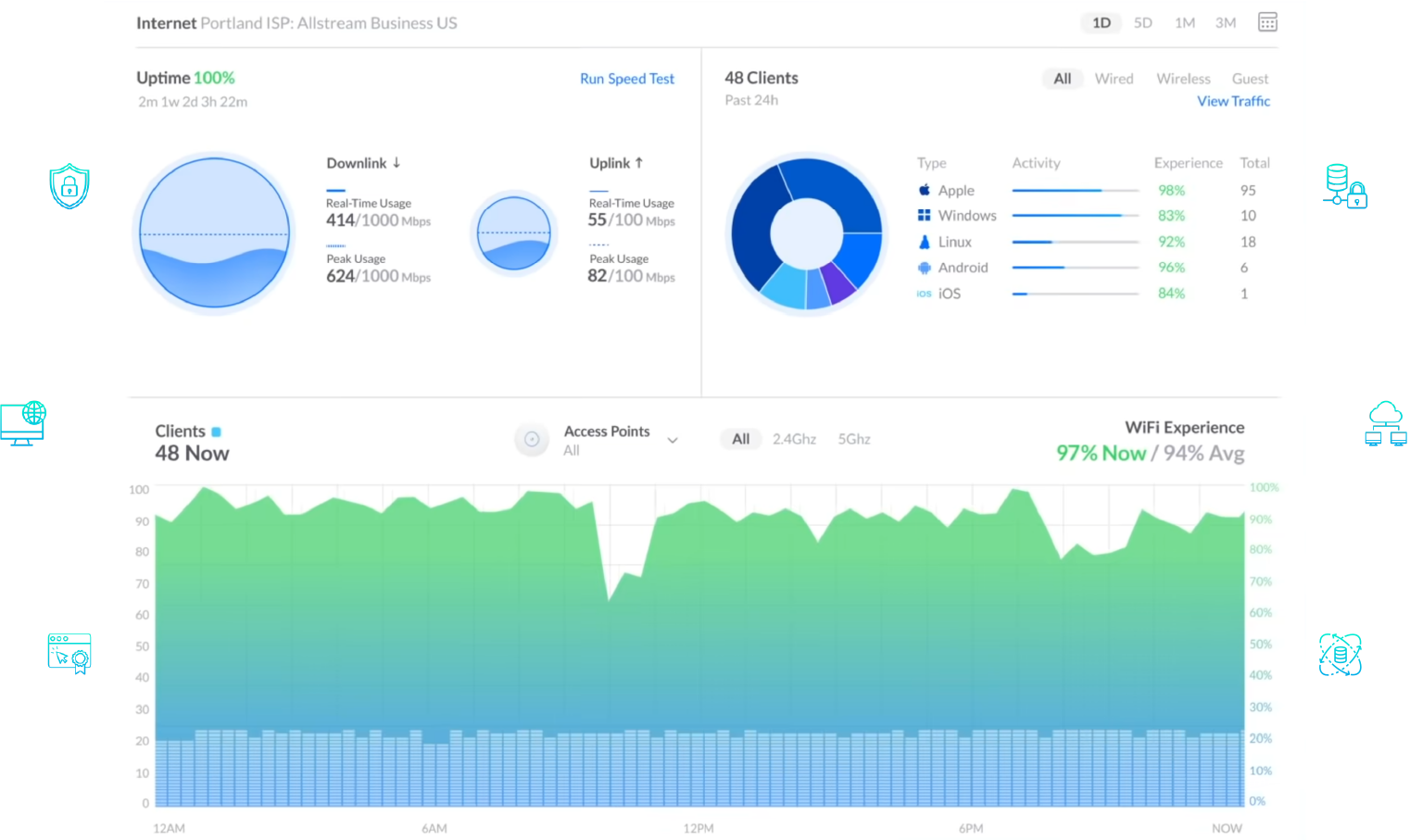Click the atom database icon
Screen dimensions: 1410x840
click(1340, 655)
